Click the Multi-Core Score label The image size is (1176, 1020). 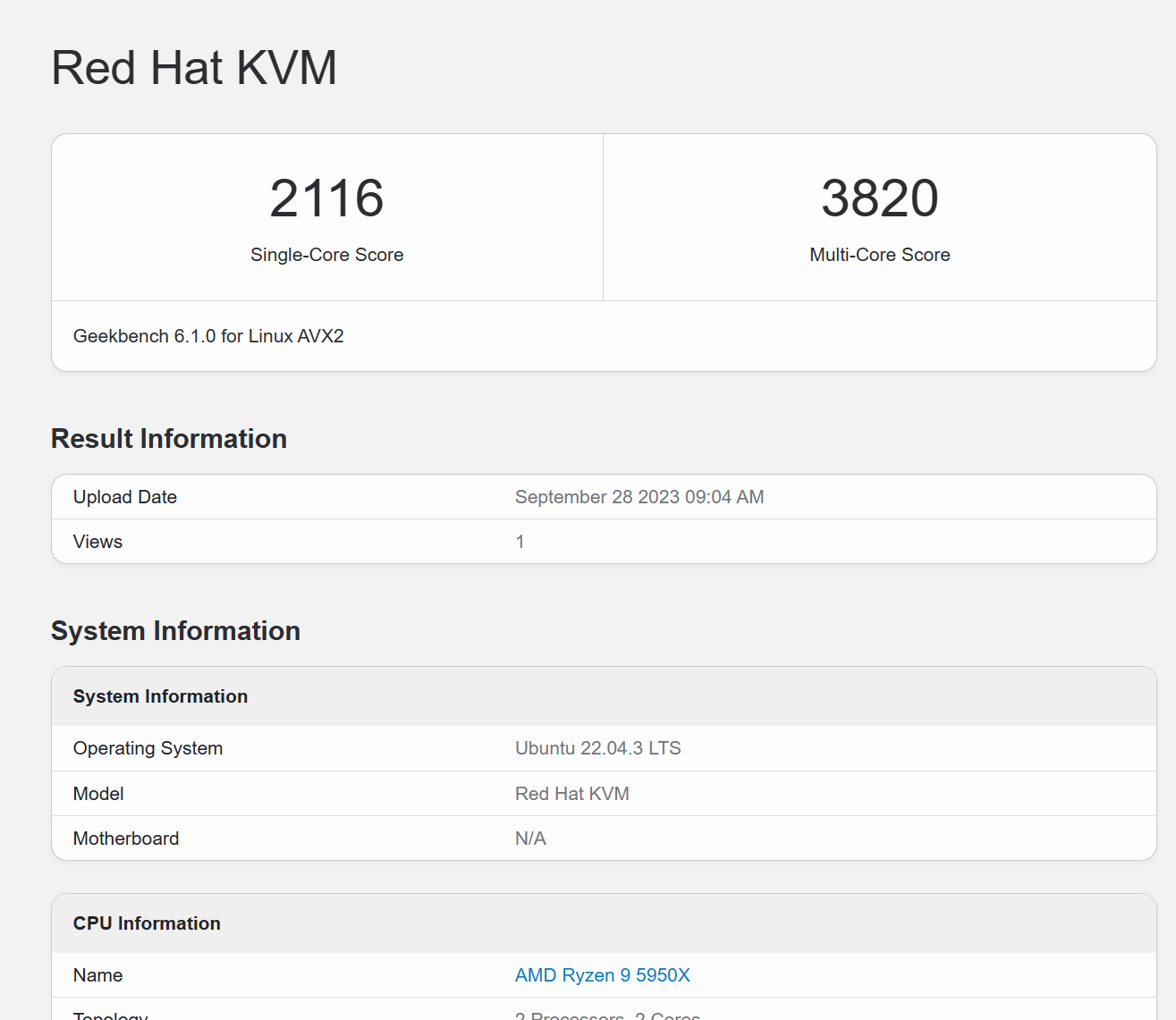(x=879, y=255)
